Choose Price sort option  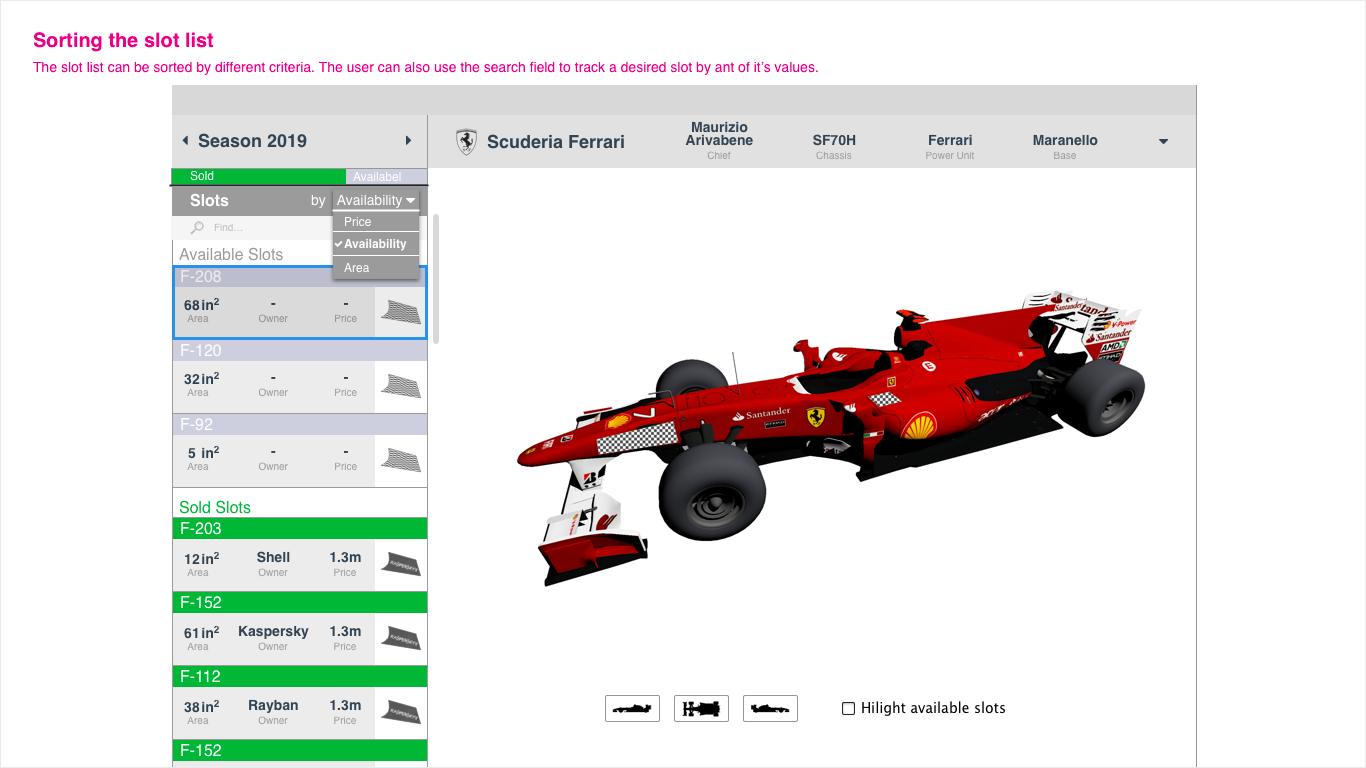[x=376, y=222]
